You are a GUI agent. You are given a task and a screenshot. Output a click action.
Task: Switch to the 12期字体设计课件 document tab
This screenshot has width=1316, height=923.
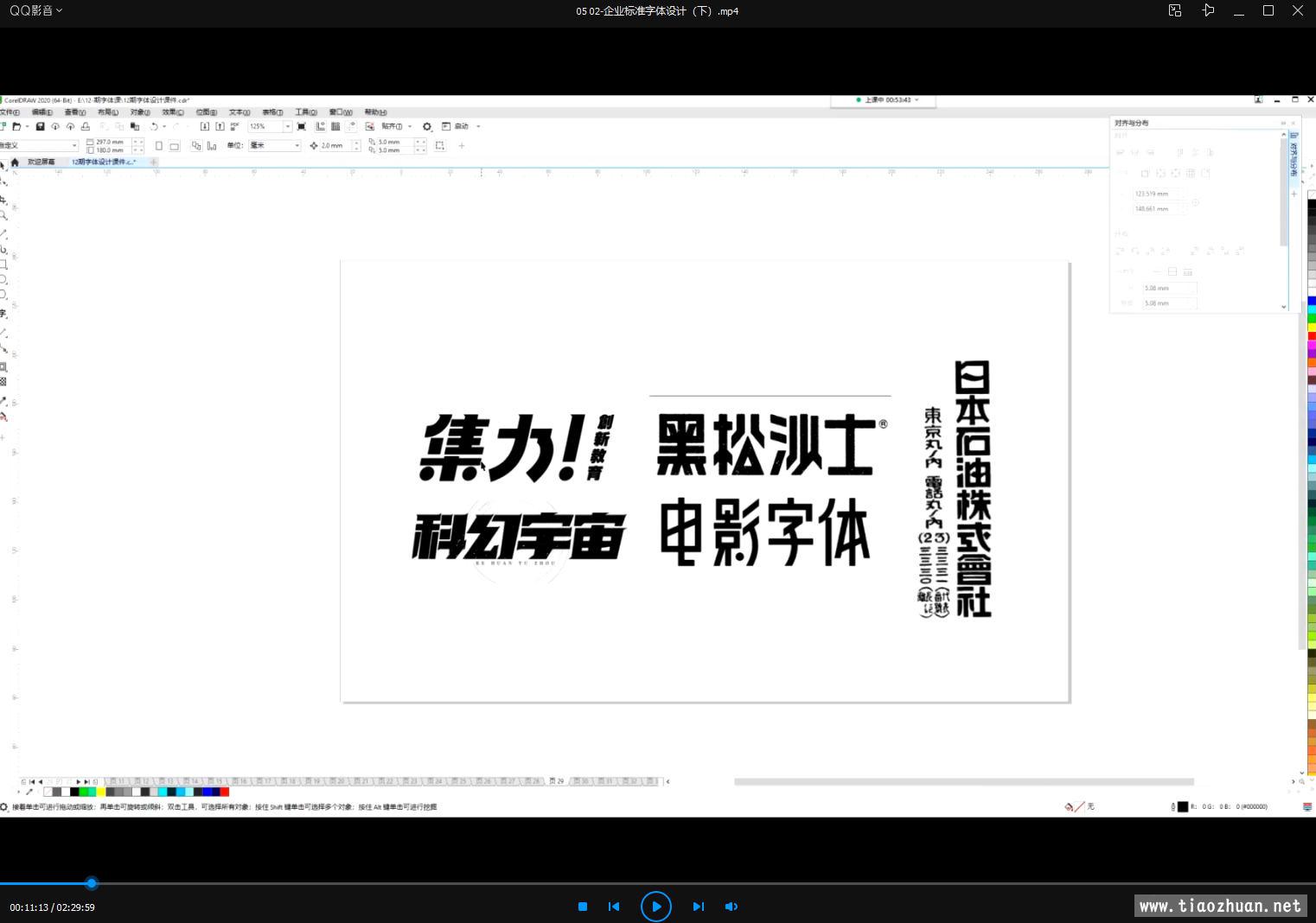pos(104,162)
